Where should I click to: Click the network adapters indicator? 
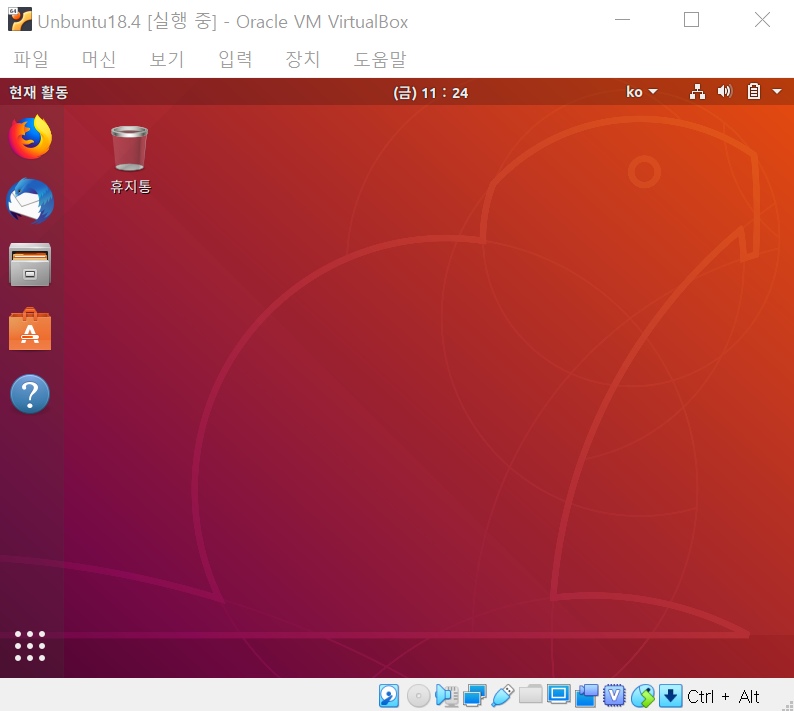point(474,696)
